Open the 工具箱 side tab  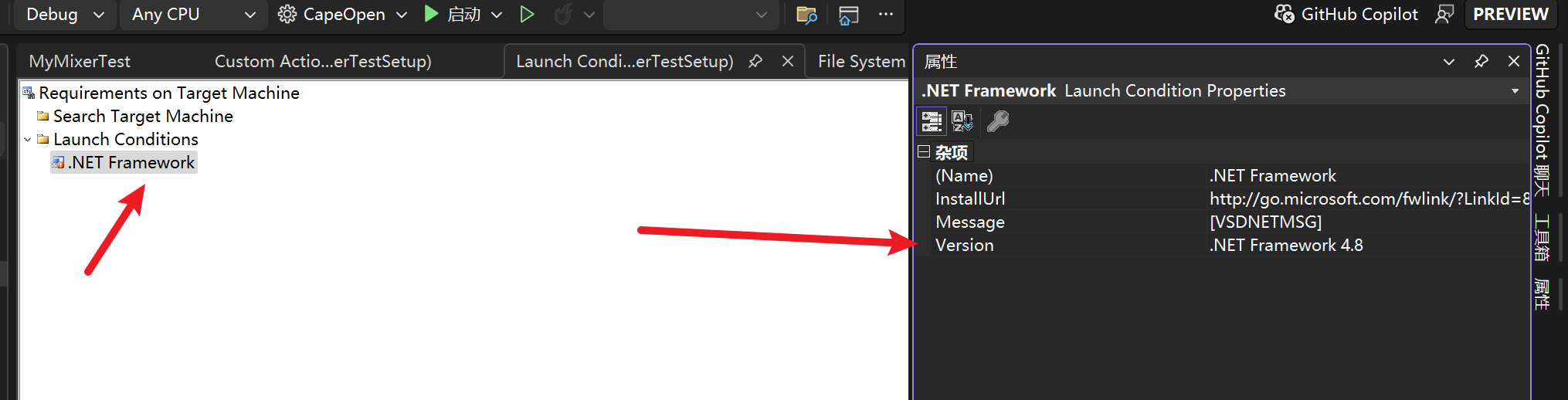(x=1543, y=238)
